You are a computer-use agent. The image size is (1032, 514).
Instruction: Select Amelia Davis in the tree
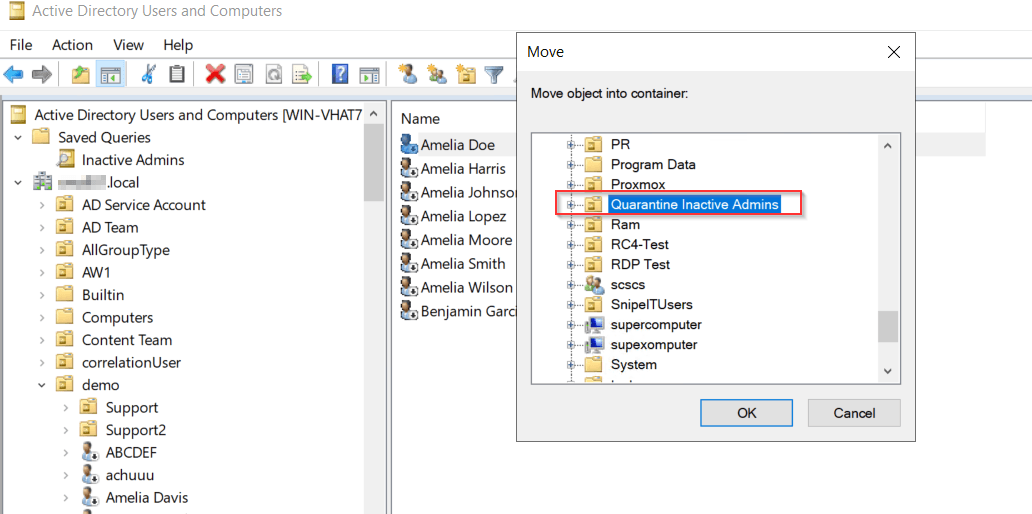coord(147,498)
